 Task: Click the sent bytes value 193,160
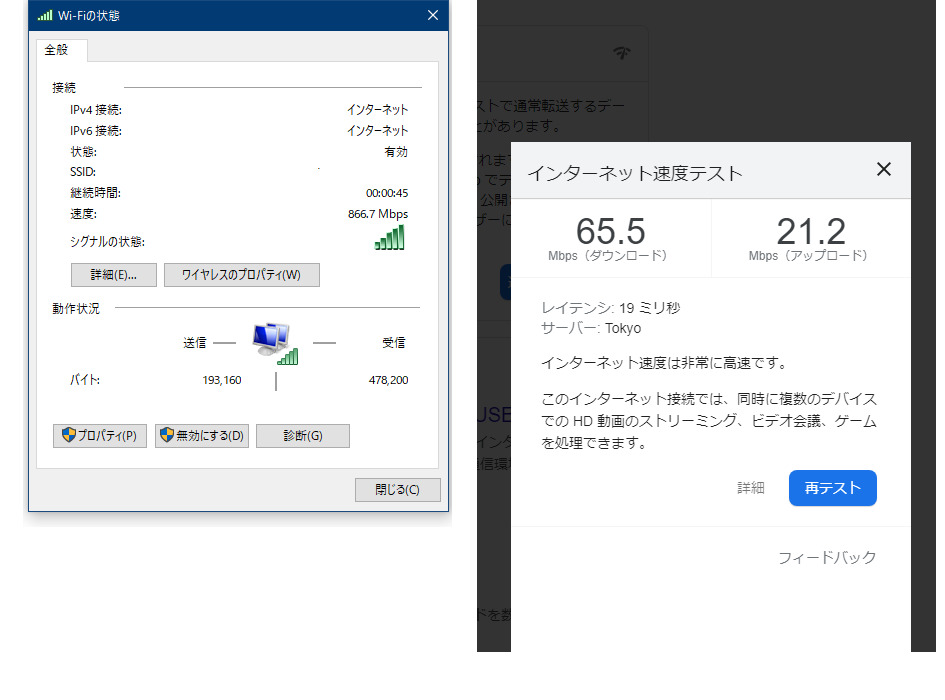pyautogui.click(x=222, y=380)
